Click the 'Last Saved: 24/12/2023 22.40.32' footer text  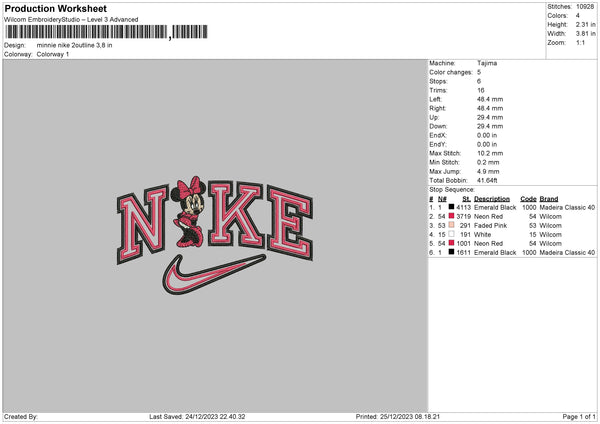point(197,417)
